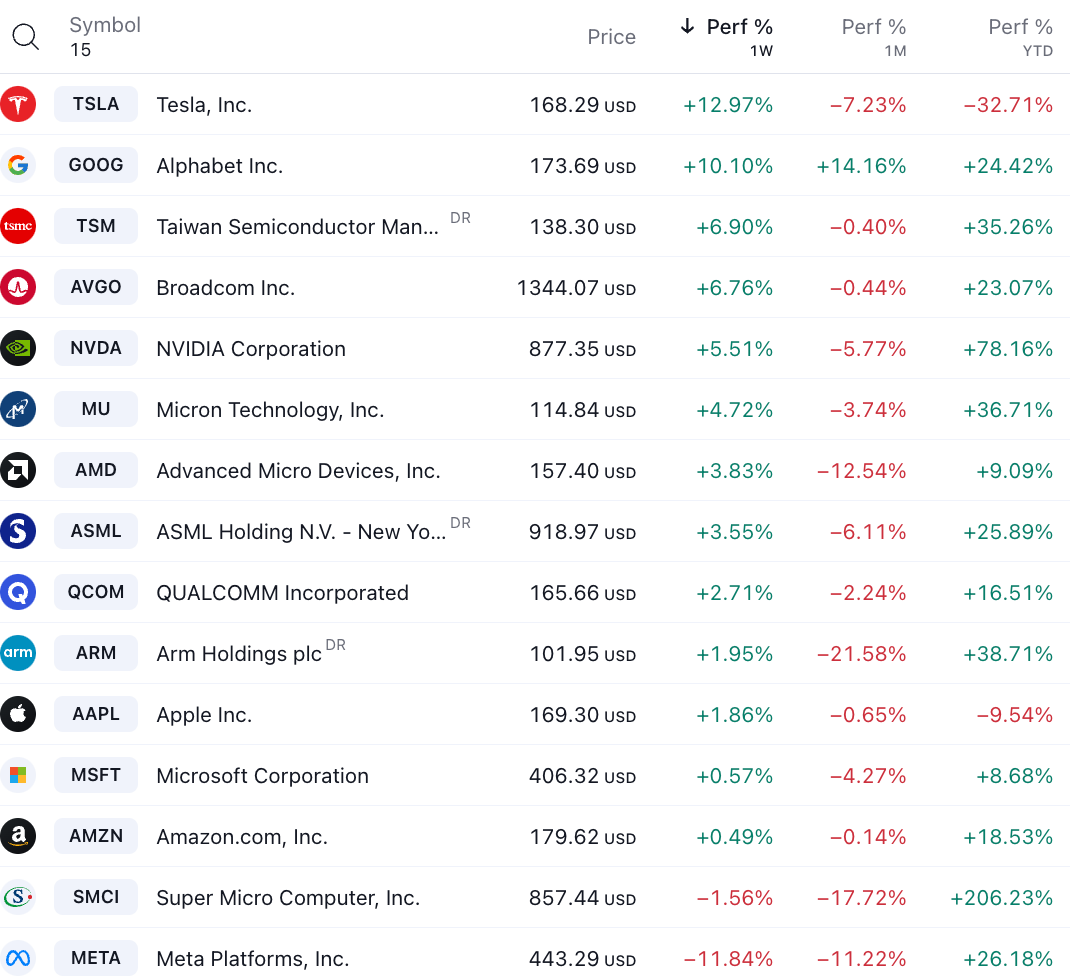
Task: Click the AMD arrow logo icon
Action: point(19,470)
